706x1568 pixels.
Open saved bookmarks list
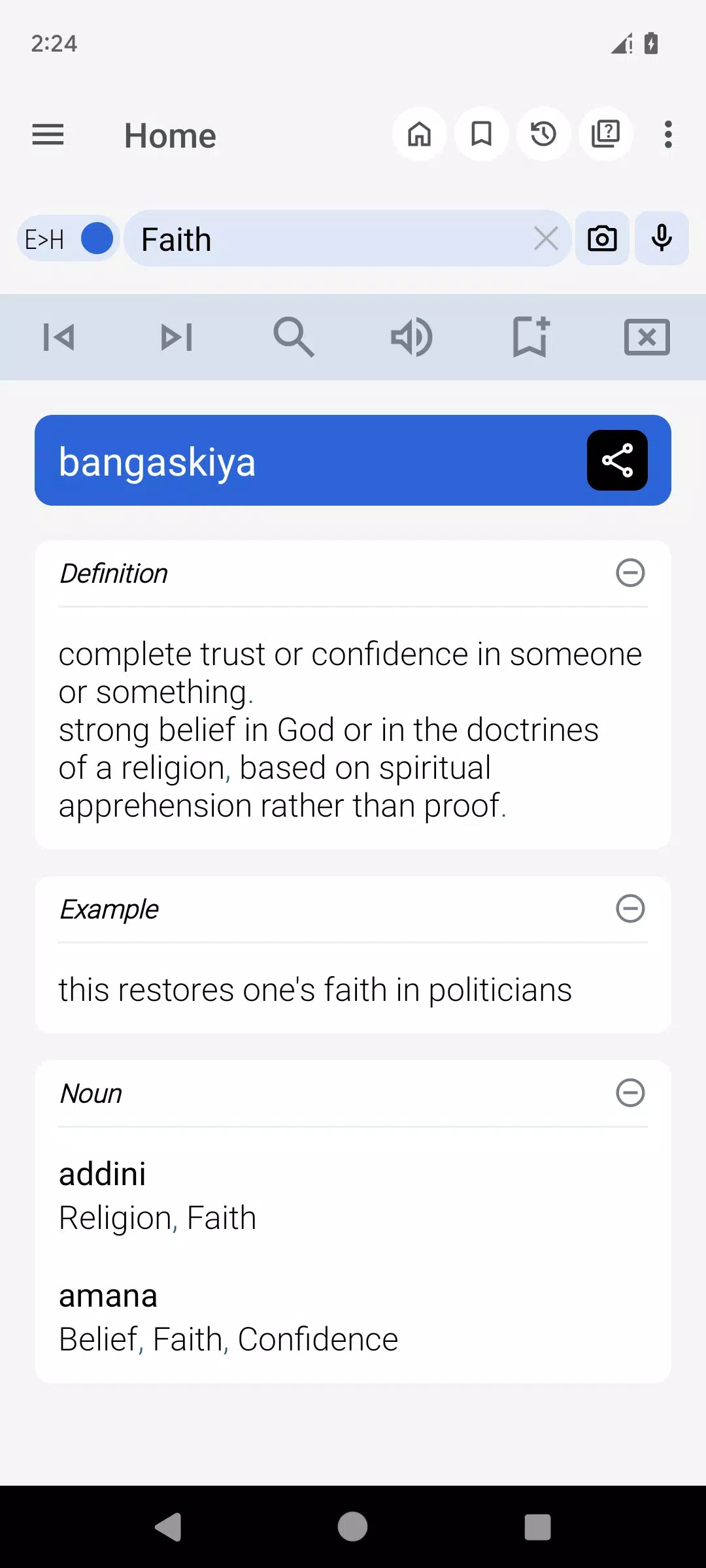pos(481,135)
